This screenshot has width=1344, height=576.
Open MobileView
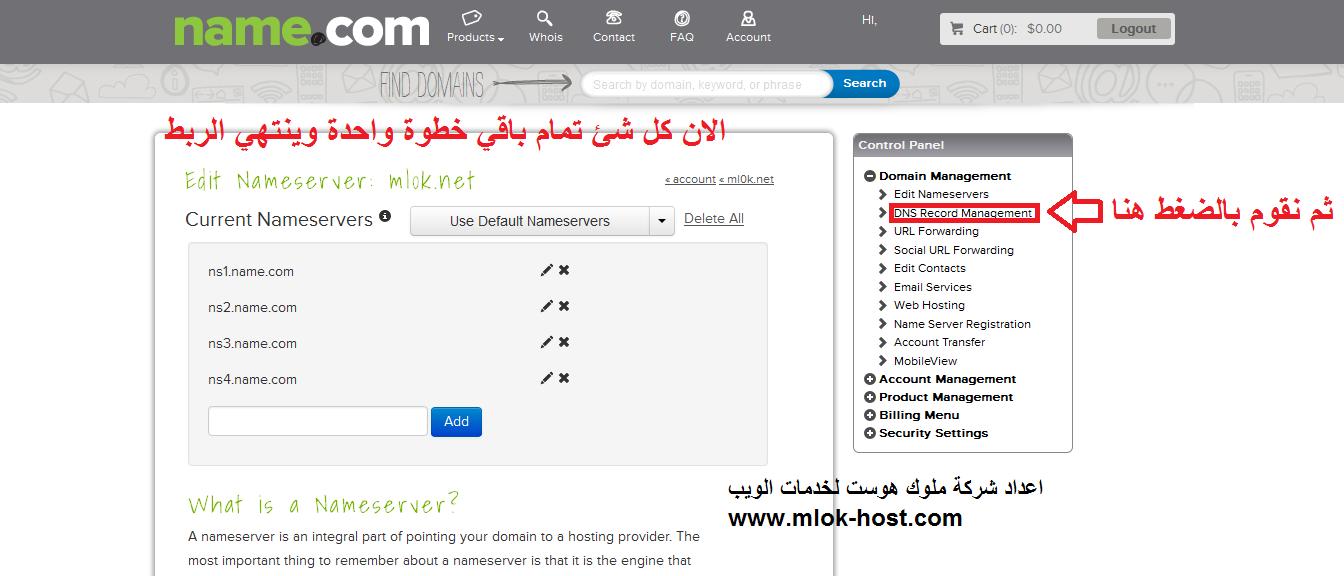point(925,361)
